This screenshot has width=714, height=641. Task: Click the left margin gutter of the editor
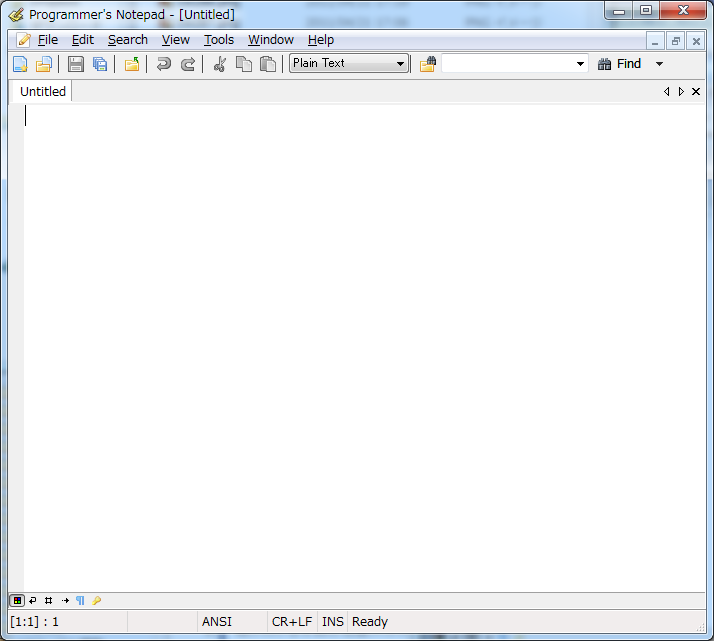pos(16,348)
